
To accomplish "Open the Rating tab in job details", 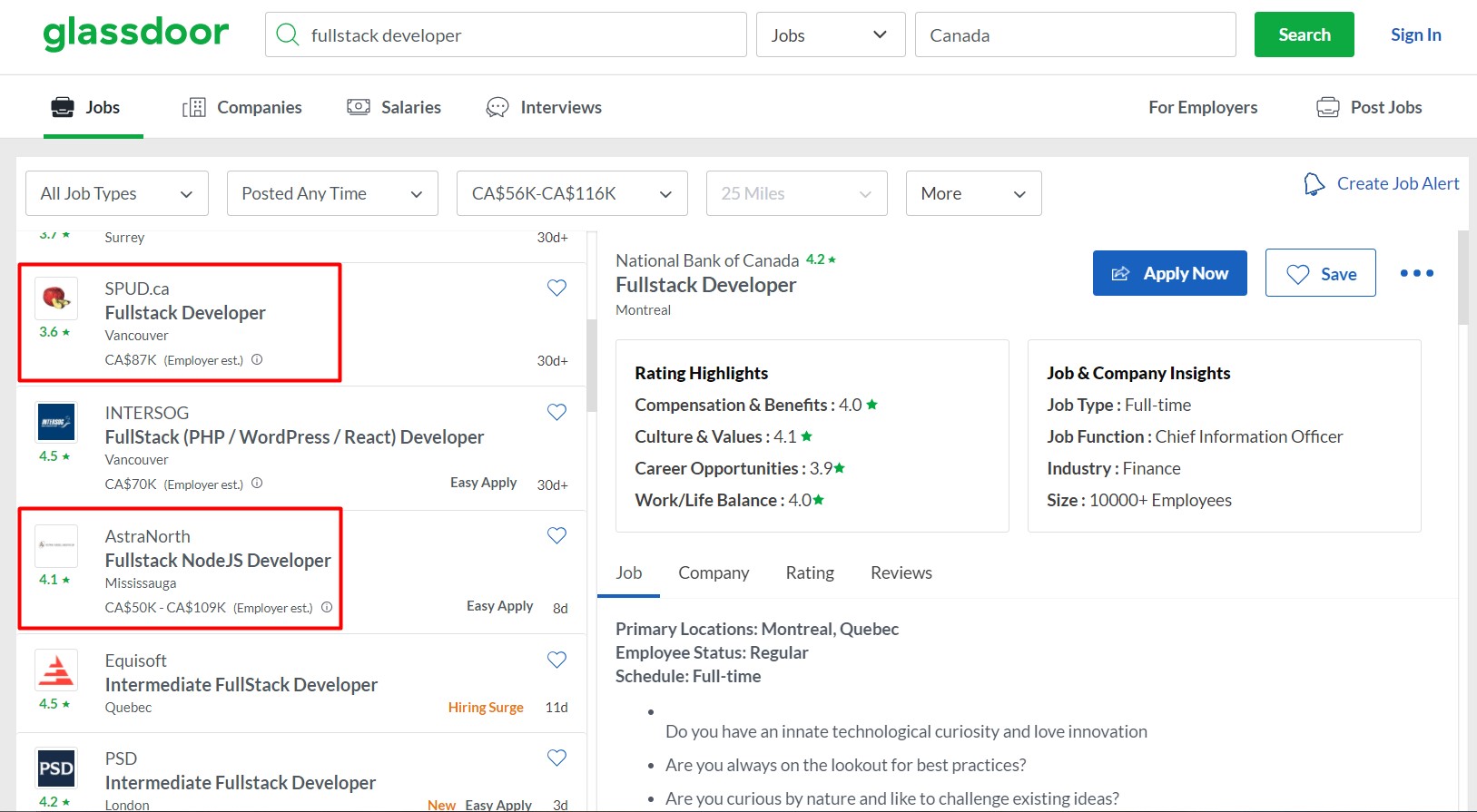I will click(810, 572).
